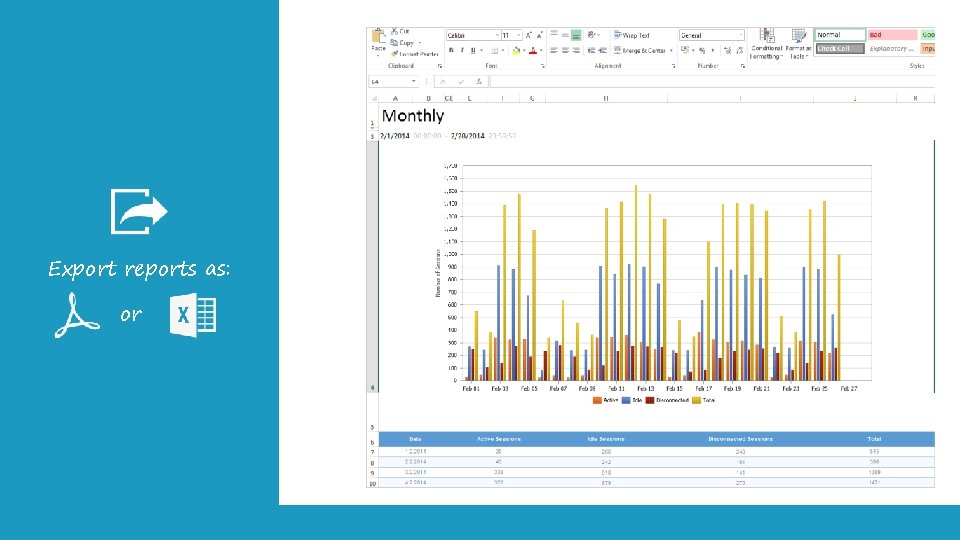Screen dimensions: 960x540
Task: Open the Font group dialog launcher
Action: (542, 66)
